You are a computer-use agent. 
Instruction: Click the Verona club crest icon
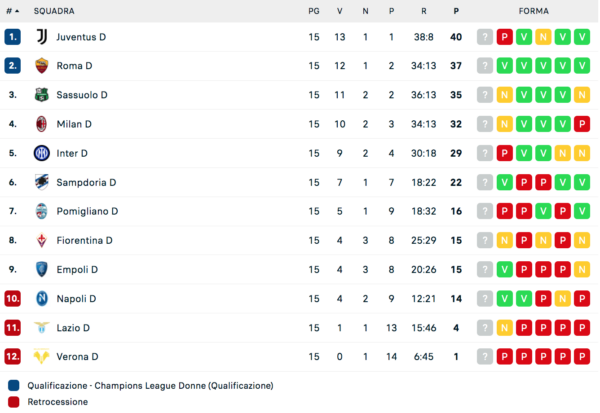[x=41, y=356]
